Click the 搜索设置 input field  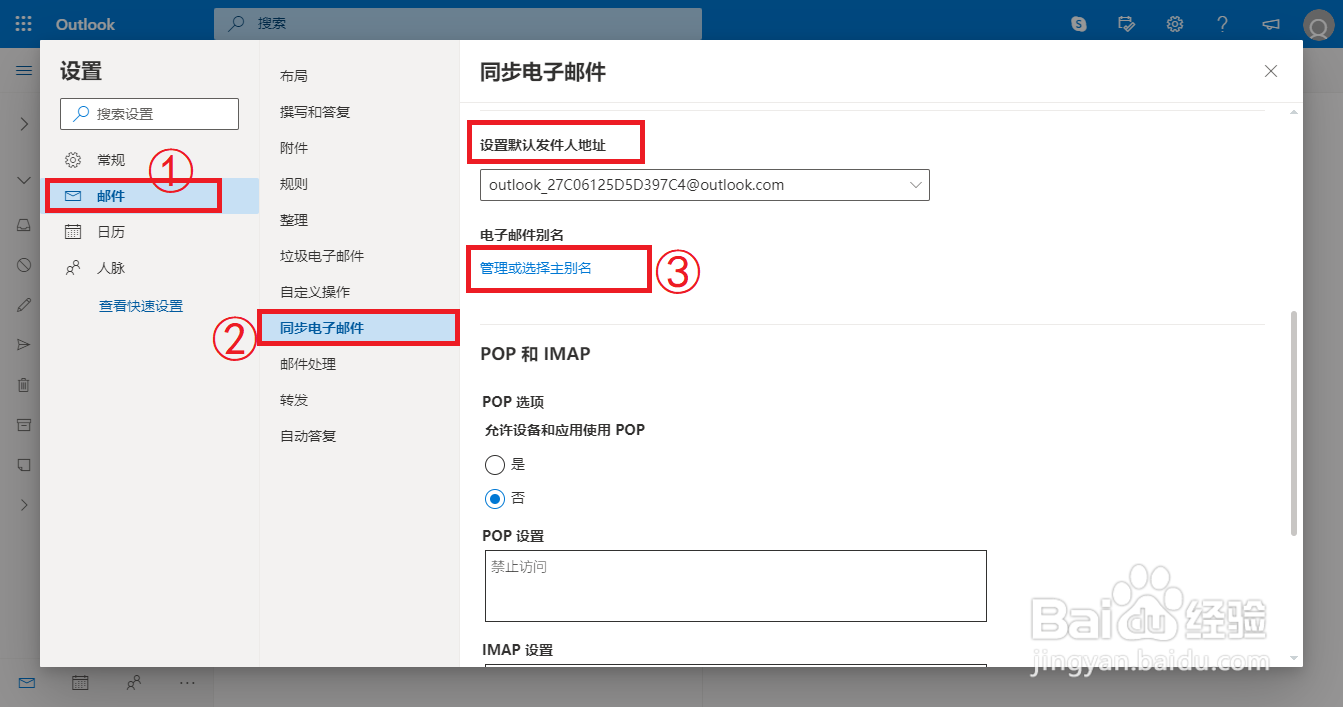[150, 114]
